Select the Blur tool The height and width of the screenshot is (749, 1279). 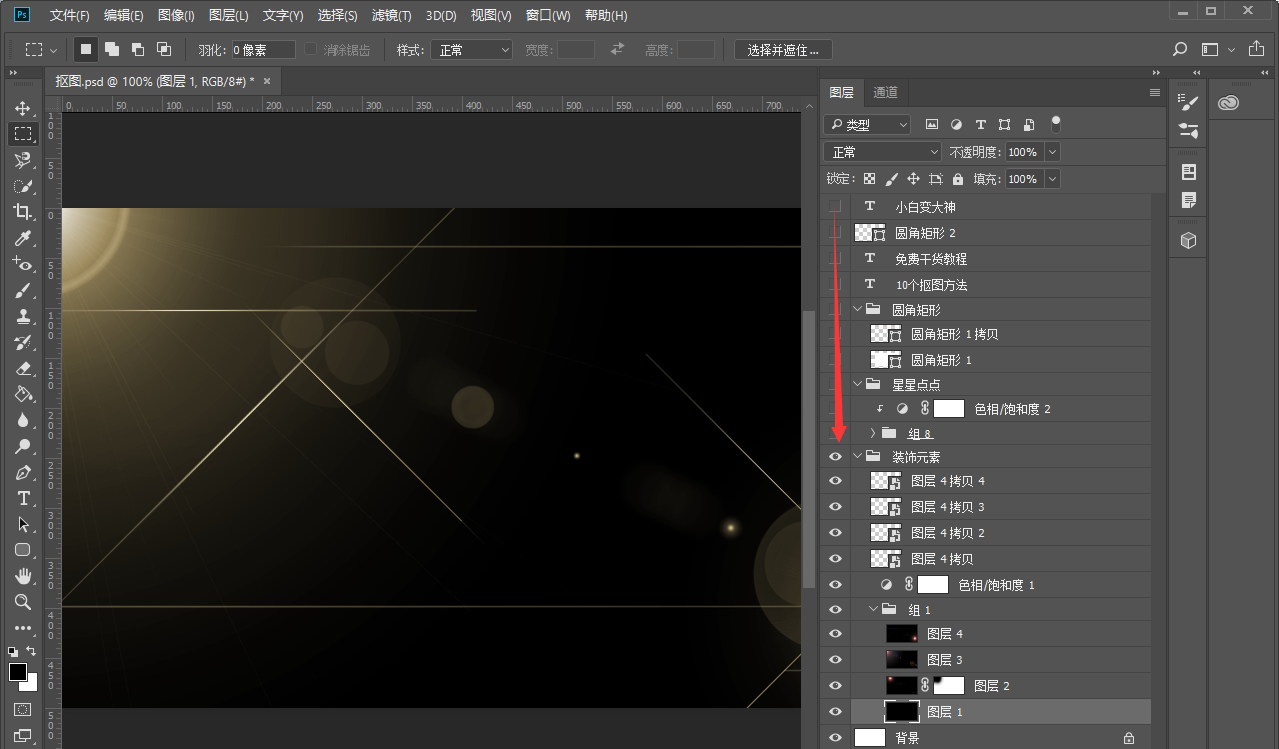[22, 420]
